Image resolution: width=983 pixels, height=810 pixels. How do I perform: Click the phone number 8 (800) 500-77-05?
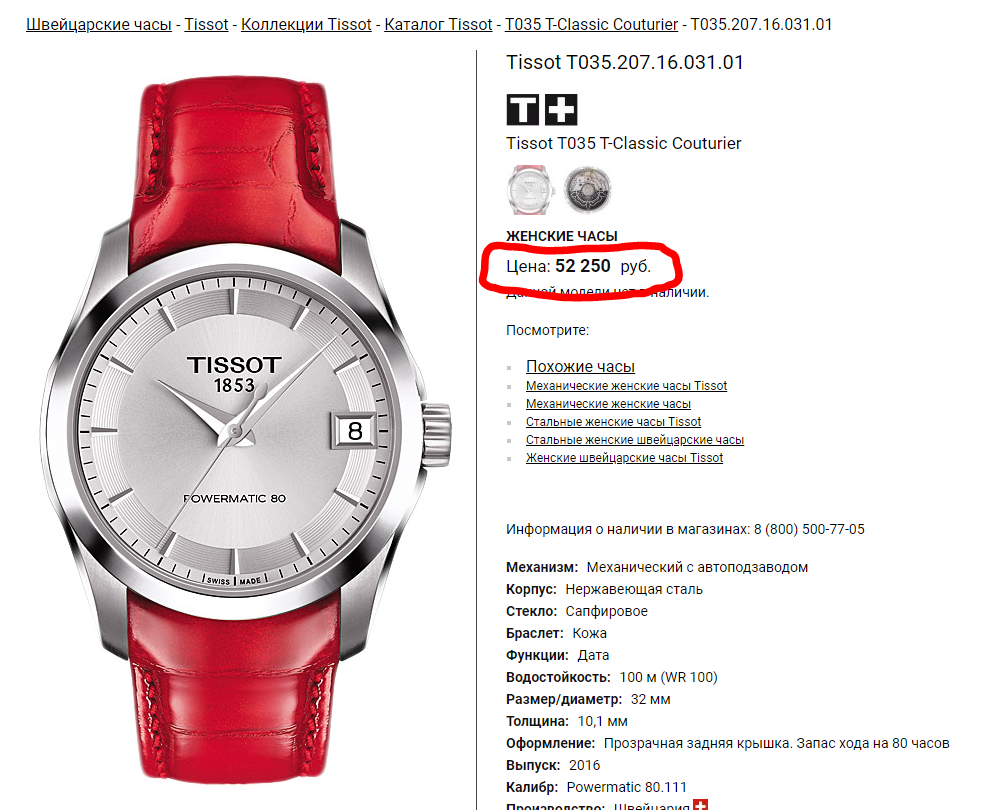(809, 529)
